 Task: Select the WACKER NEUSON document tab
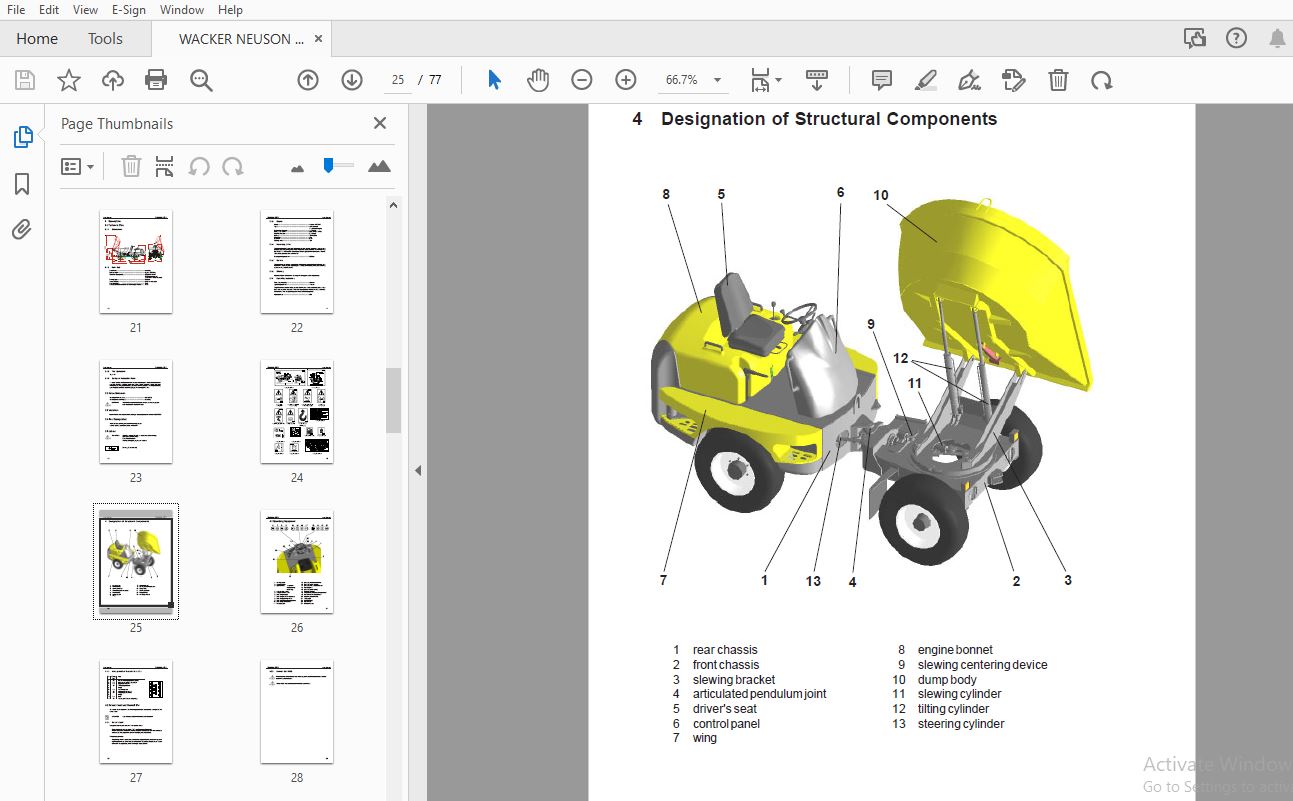(x=240, y=39)
